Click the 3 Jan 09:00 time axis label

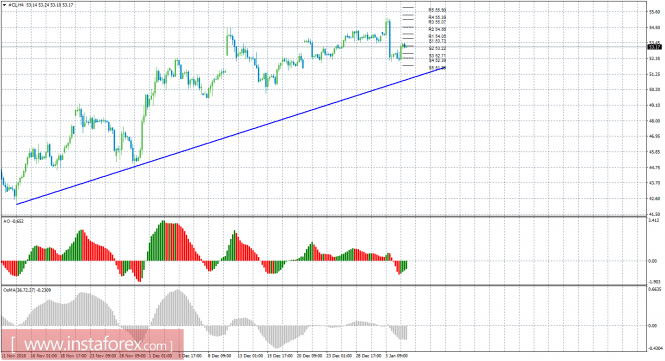pyautogui.click(x=396, y=356)
